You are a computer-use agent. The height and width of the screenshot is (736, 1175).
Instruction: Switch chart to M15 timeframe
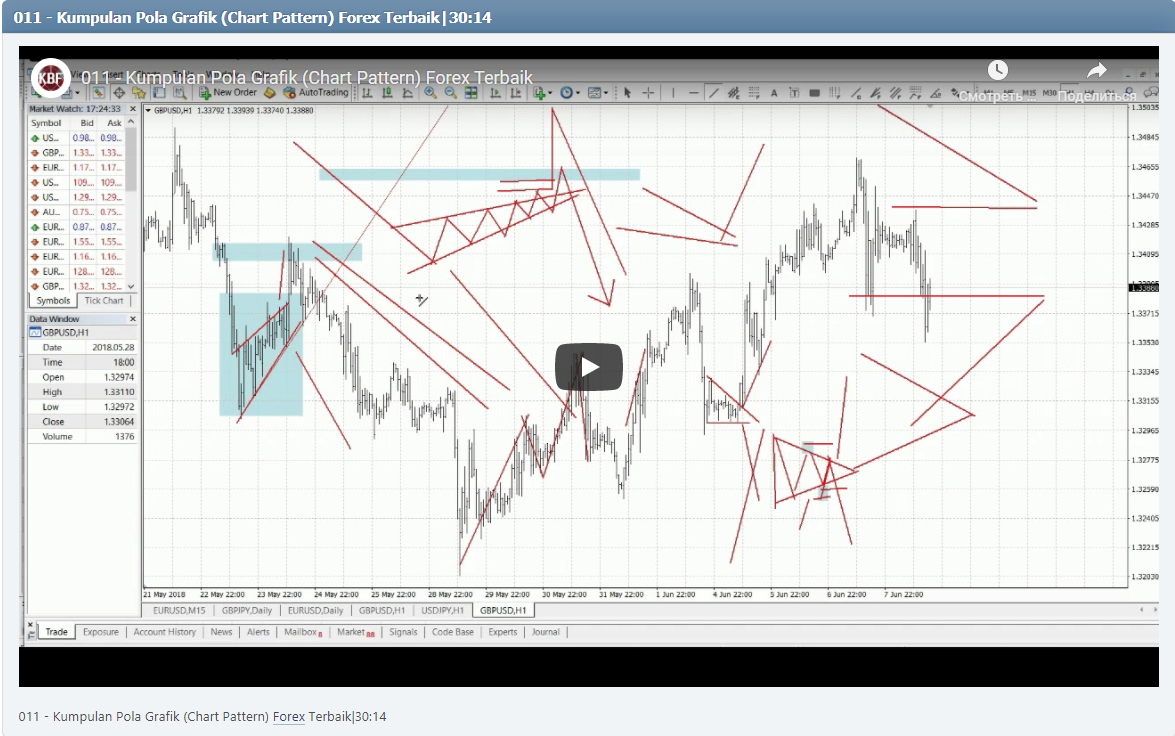[1032, 92]
